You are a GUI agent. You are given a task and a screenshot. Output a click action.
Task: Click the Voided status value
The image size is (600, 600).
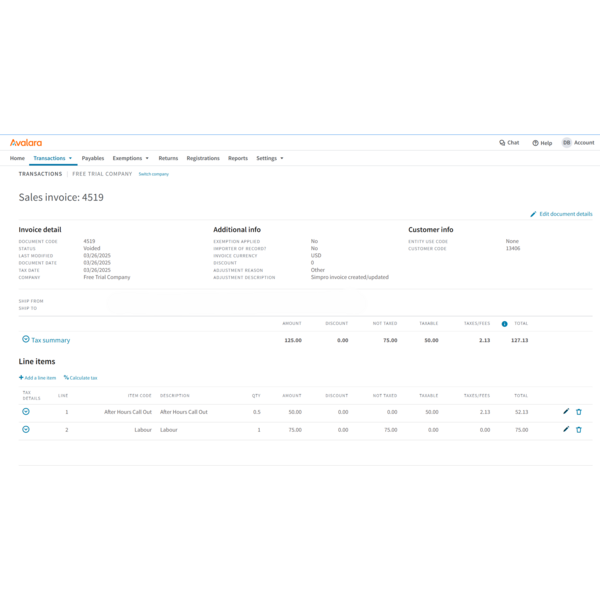point(92,248)
